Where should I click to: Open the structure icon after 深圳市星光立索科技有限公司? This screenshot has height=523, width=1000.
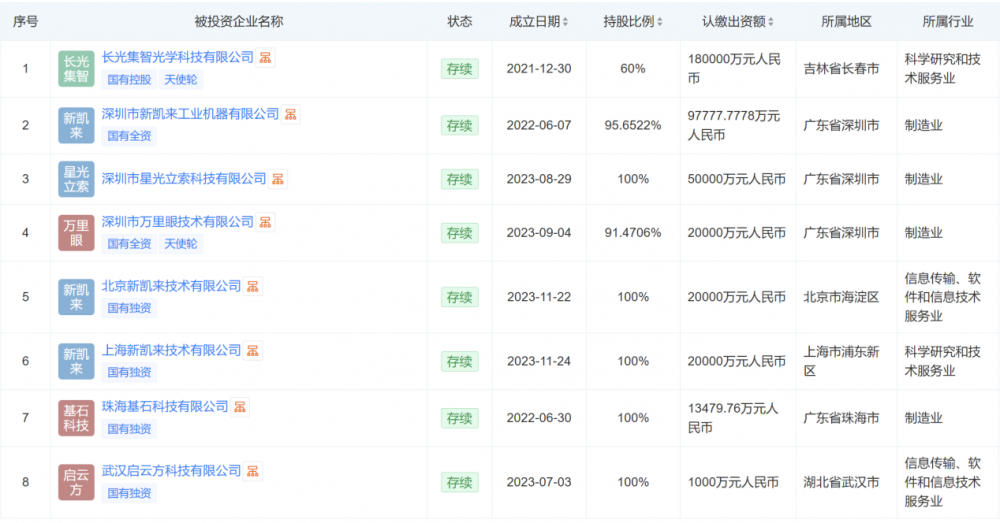278,179
